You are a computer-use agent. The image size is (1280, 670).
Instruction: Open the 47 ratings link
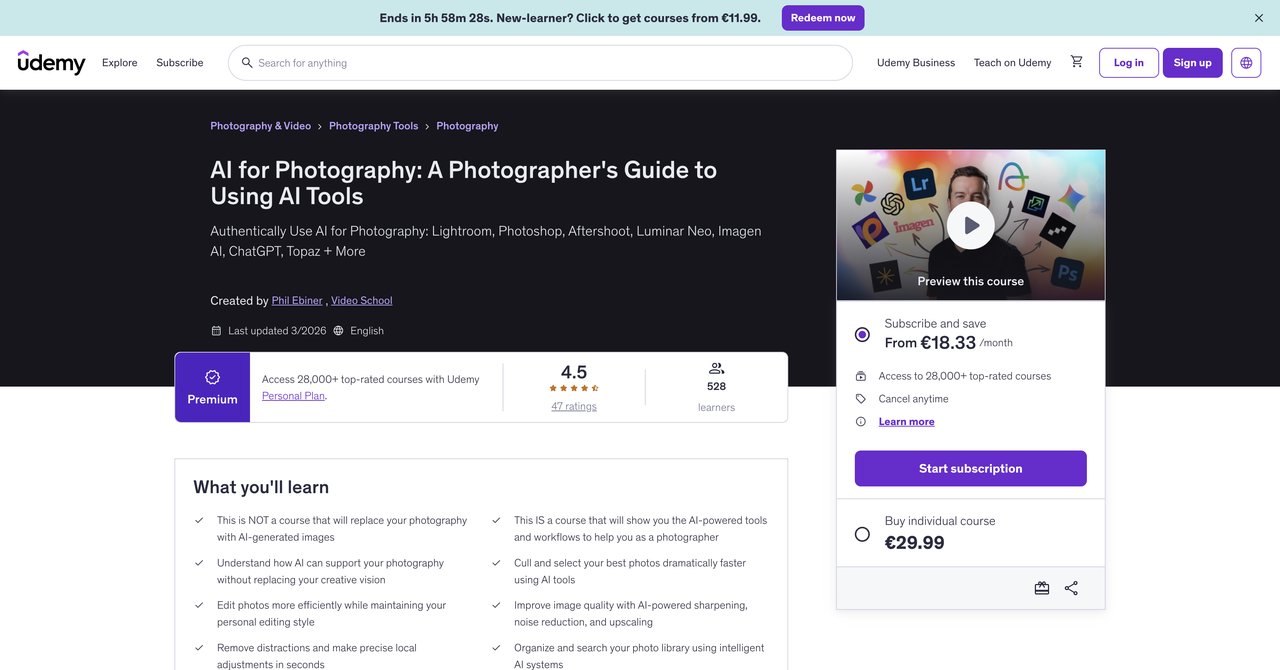pos(574,406)
